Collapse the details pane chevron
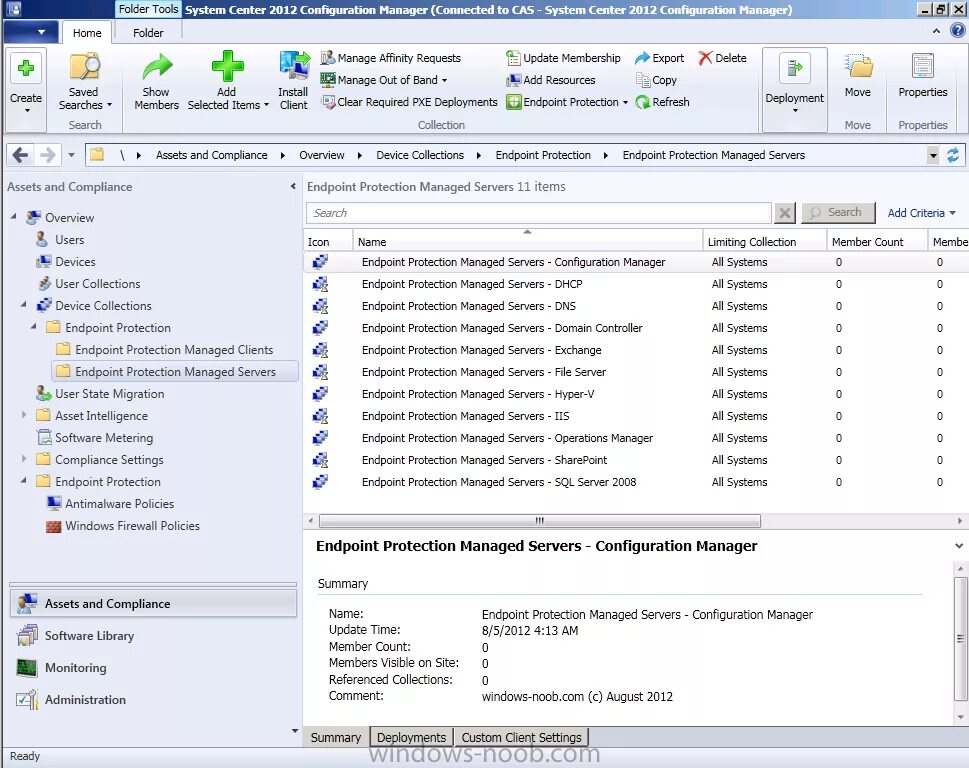The image size is (969, 768). pos(958,546)
